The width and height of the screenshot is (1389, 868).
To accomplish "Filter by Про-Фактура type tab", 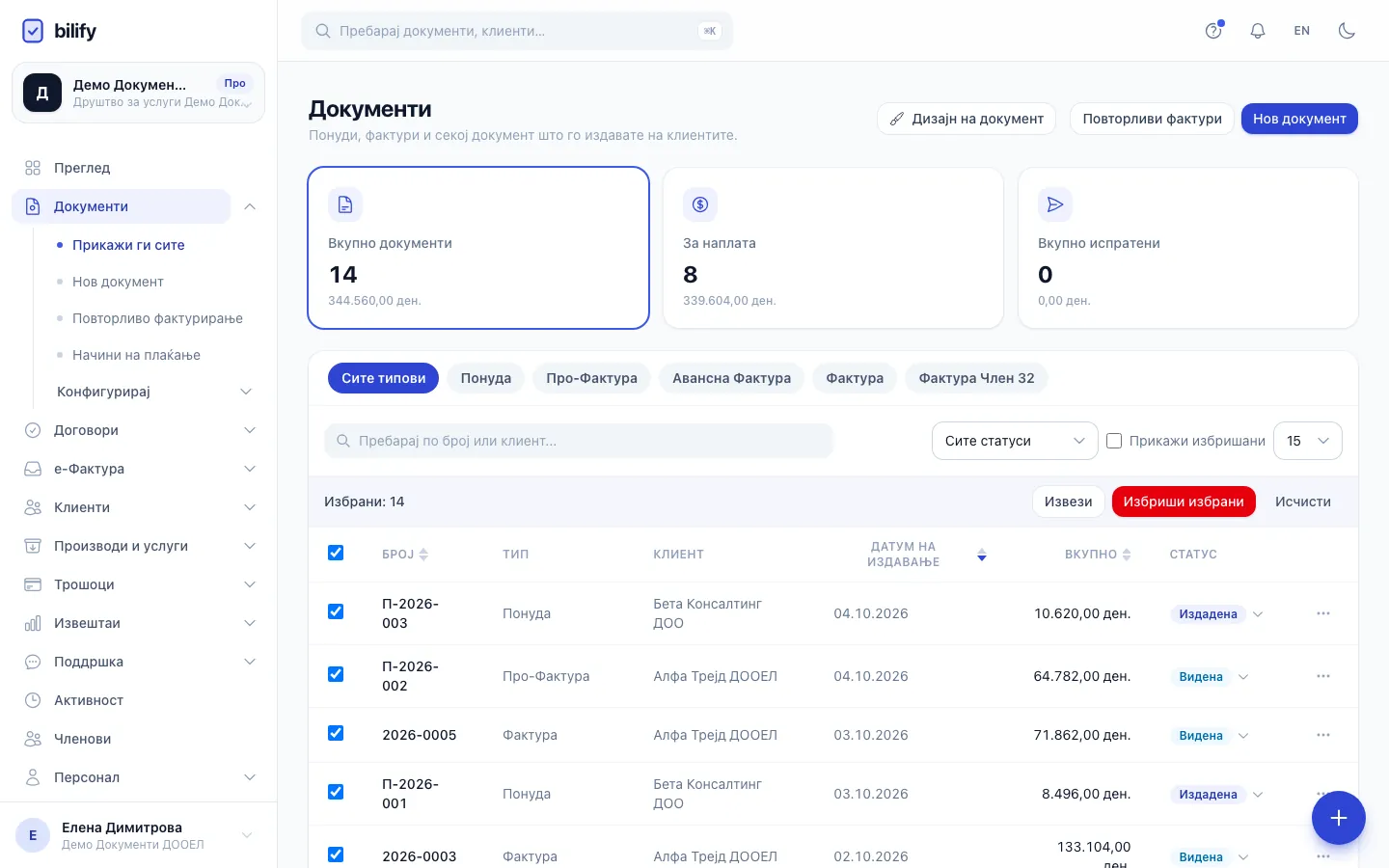I will click(592, 378).
